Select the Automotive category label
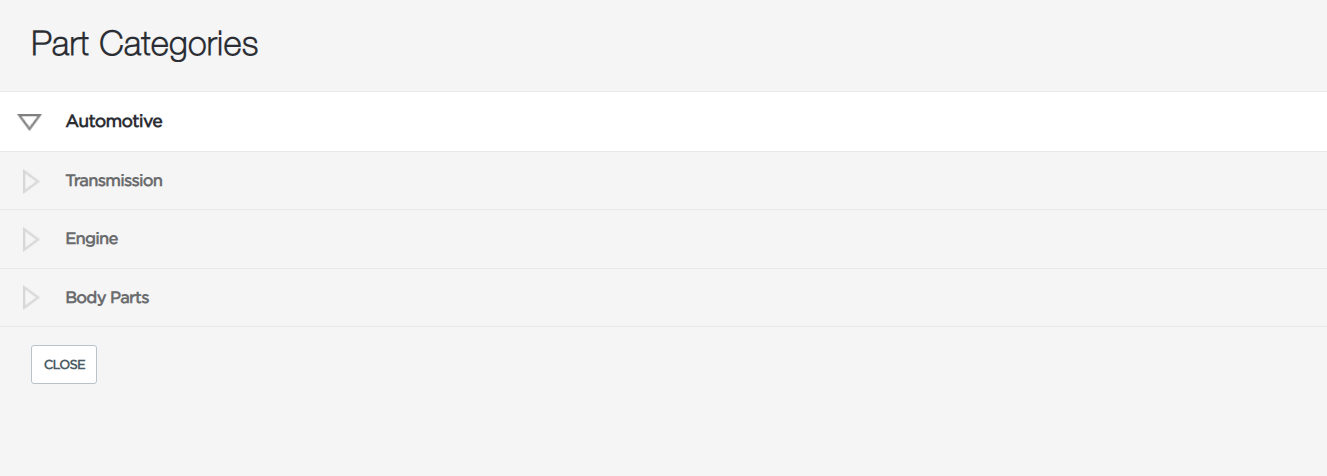The height and width of the screenshot is (476, 1327). [x=114, y=121]
